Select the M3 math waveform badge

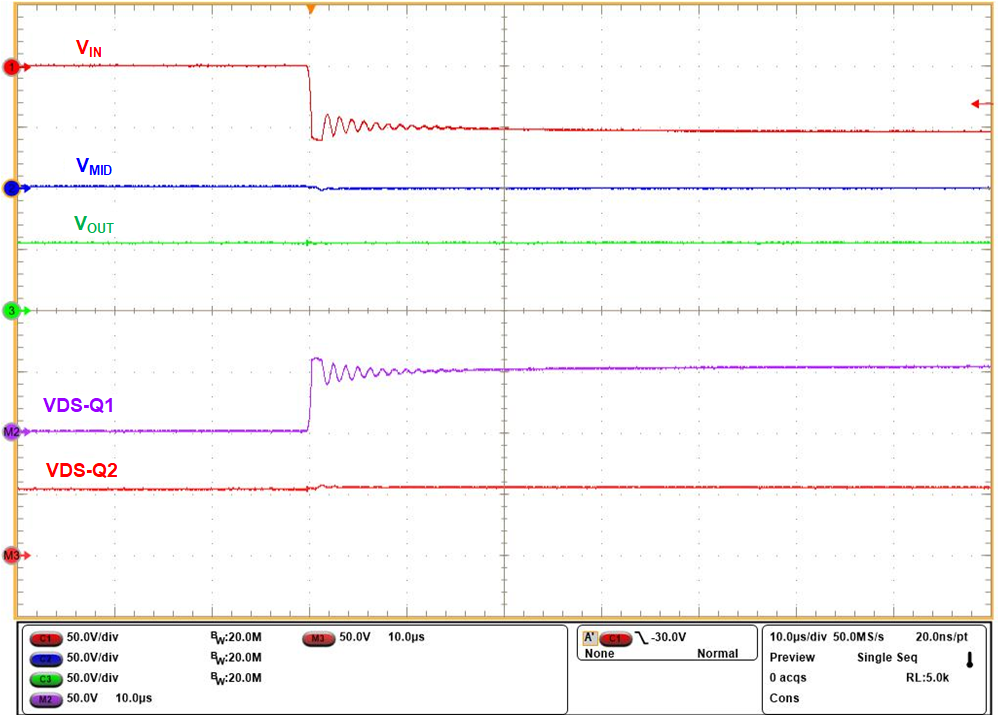[316, 637]
